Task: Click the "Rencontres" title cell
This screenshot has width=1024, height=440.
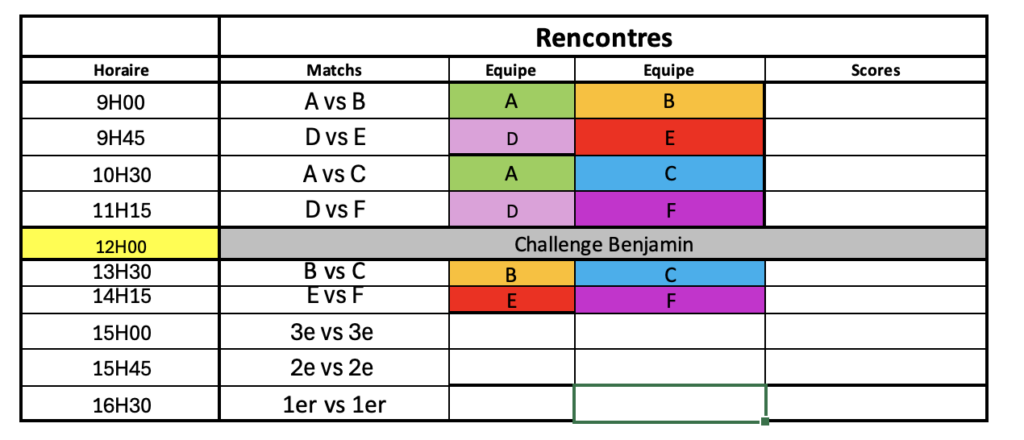Action: pos(603,38)
